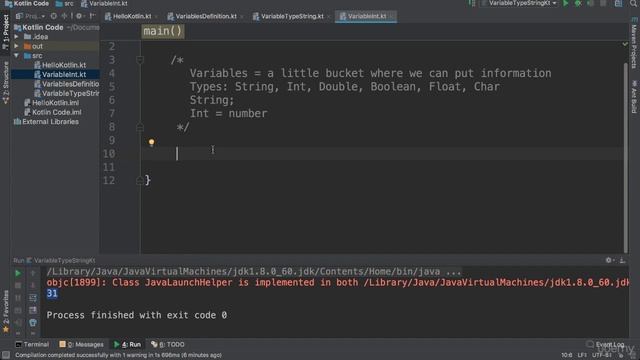Toggle 1: Project side tool window

5,32
